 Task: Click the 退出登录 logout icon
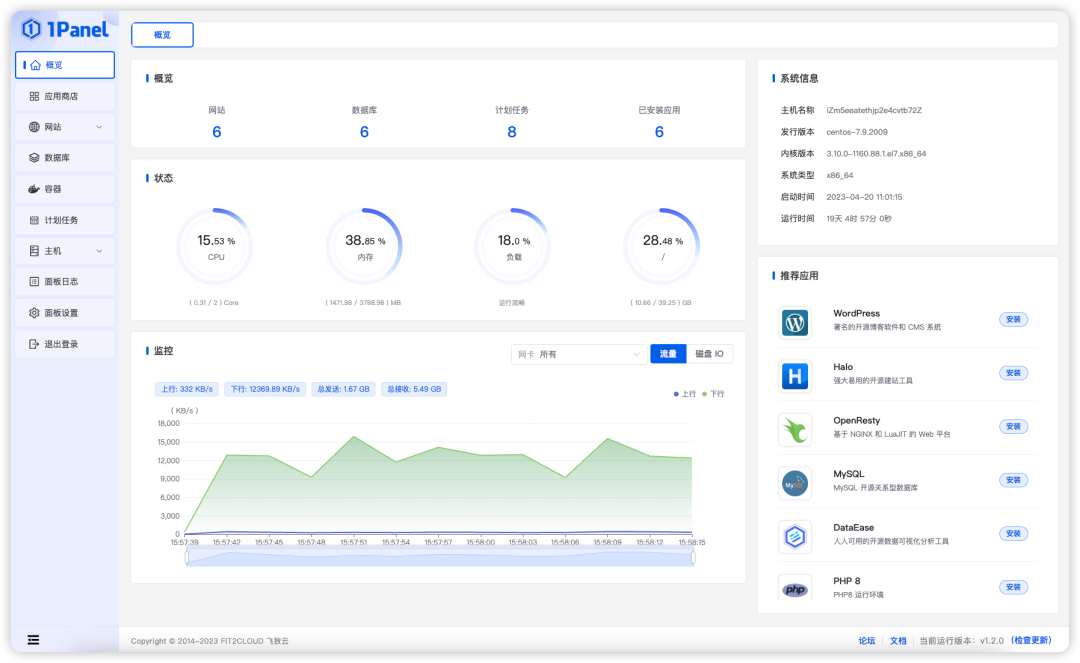pos(34,344)
